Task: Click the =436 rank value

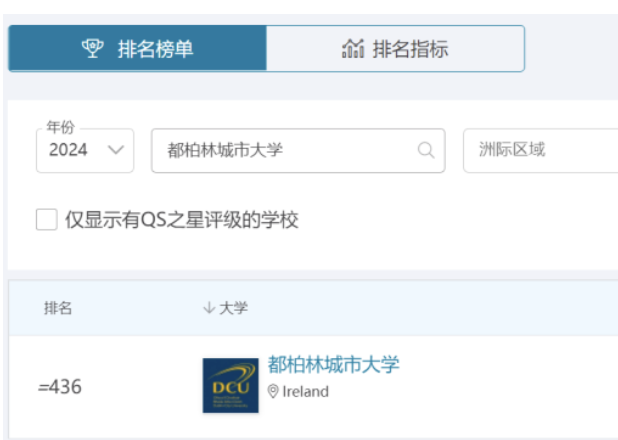Action: coord(60,387)
